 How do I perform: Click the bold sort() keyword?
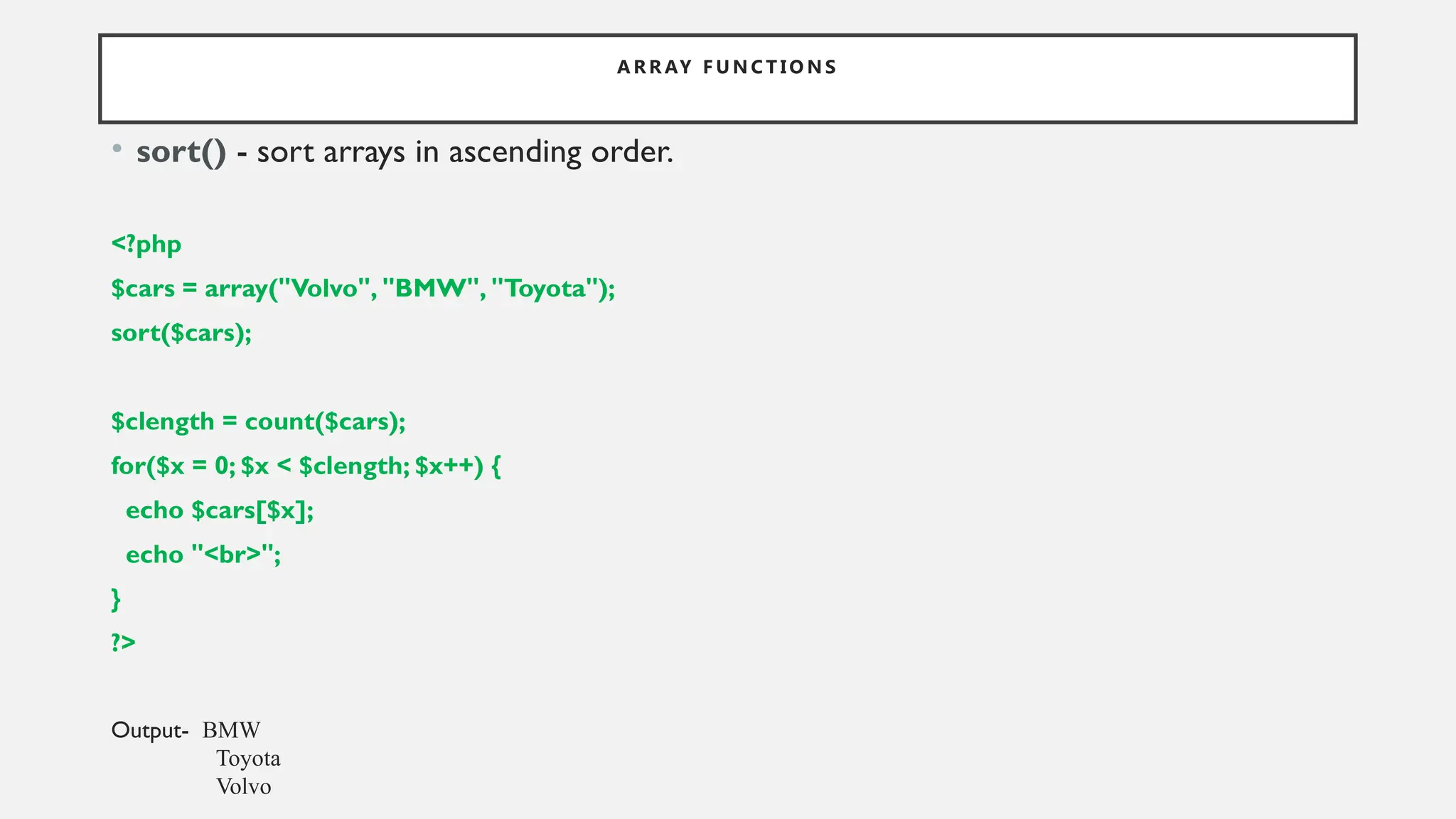(181, 152)
